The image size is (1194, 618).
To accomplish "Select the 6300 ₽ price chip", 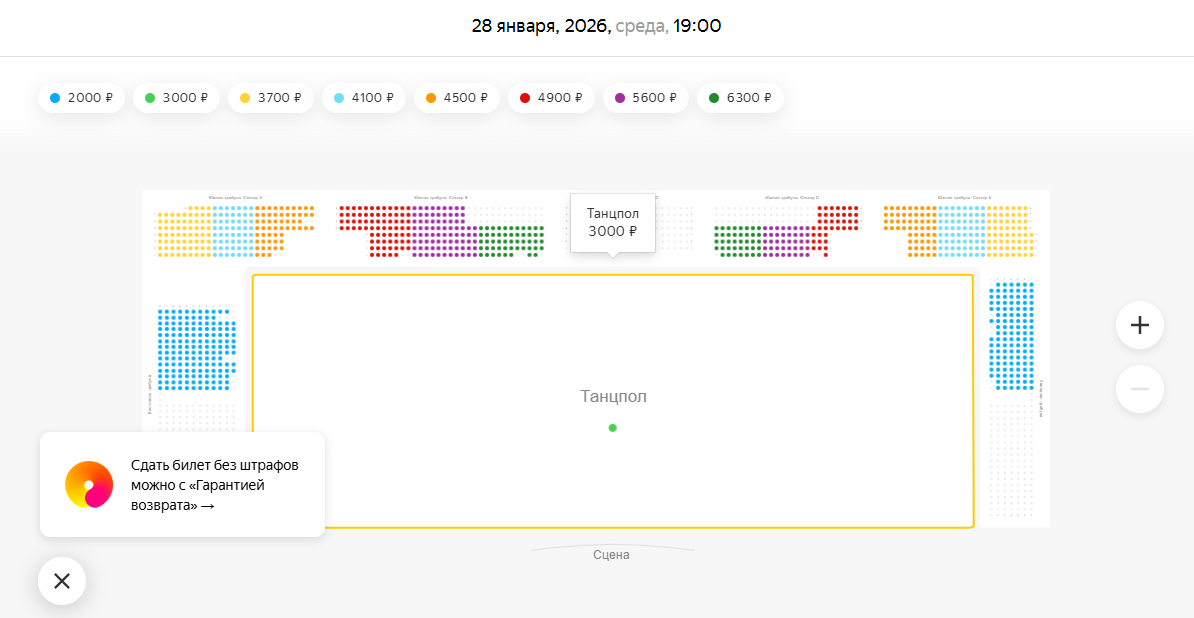I will pyautogui.click(x=740, y=98).
